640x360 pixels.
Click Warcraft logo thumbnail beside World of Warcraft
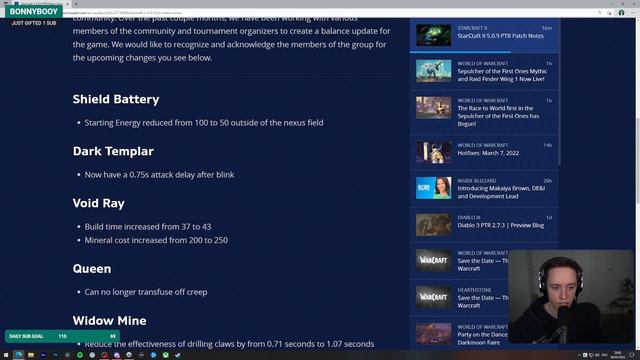click(x=433, y=260)
